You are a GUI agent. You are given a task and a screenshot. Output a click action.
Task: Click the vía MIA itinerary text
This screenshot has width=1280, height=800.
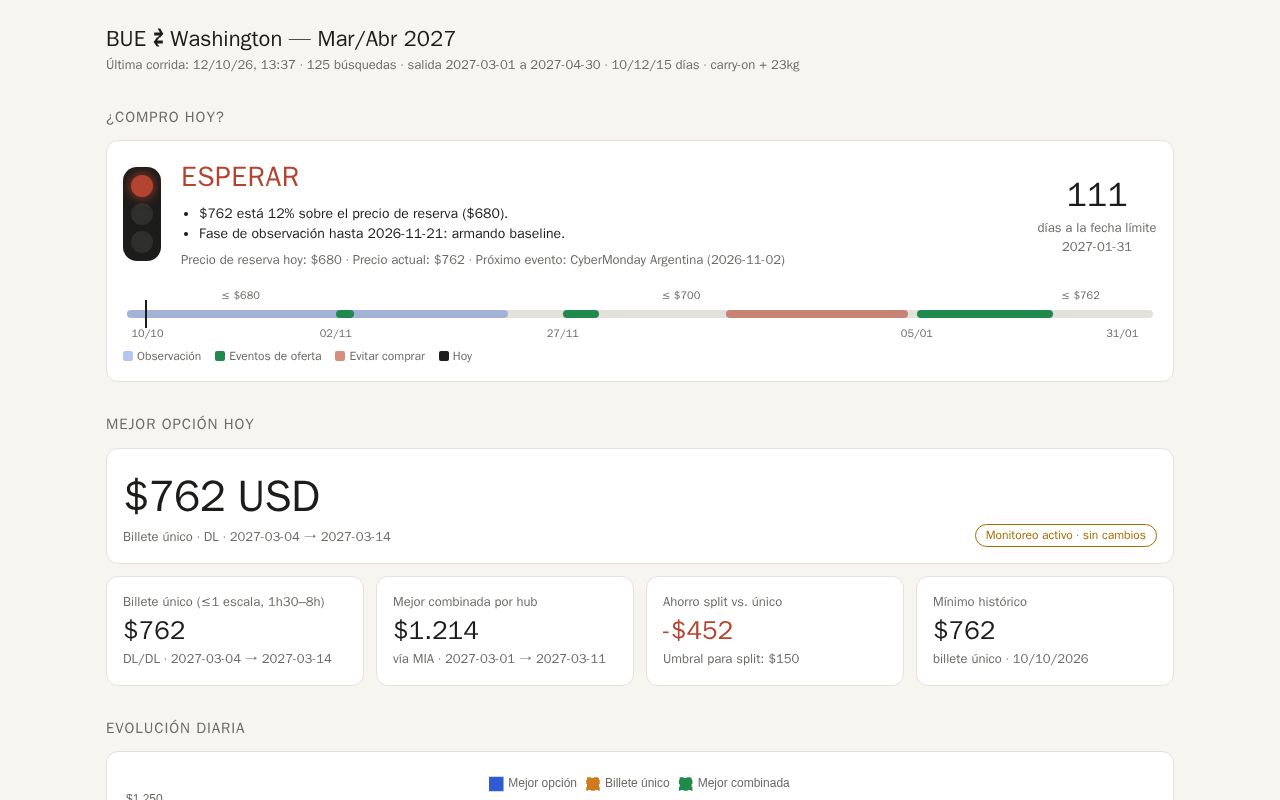click(499, 659)
